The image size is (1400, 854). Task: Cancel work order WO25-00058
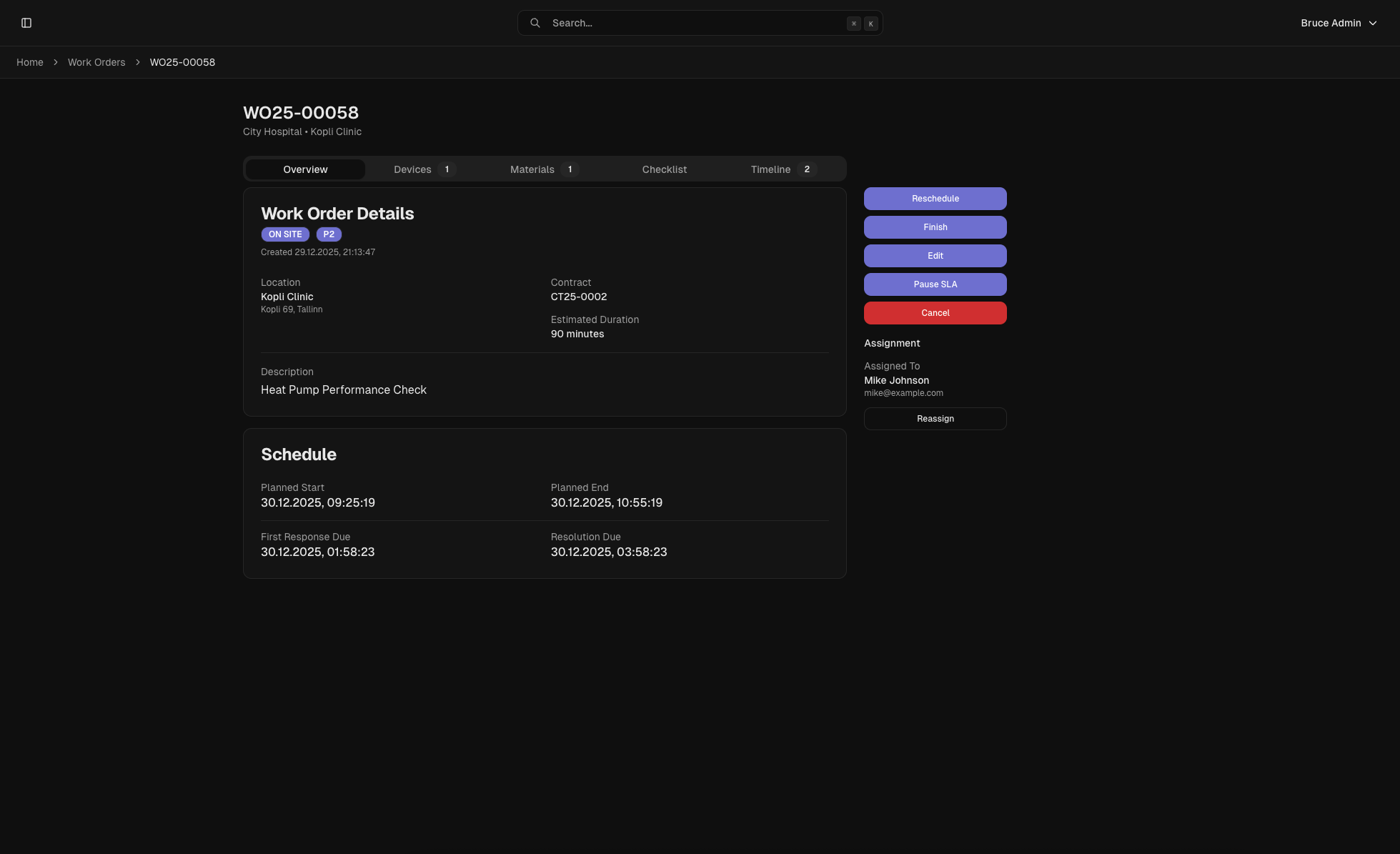[935, 312]
